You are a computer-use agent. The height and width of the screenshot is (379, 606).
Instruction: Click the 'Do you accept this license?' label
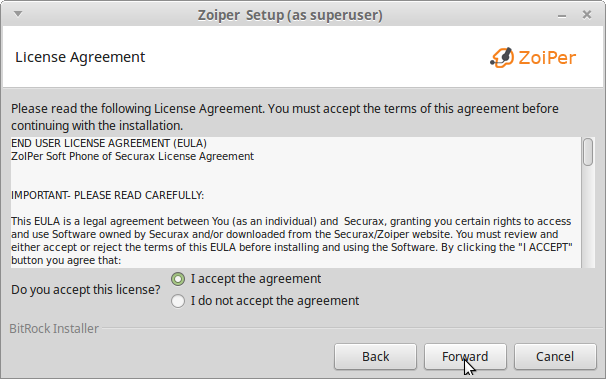(x=85, y=290)
